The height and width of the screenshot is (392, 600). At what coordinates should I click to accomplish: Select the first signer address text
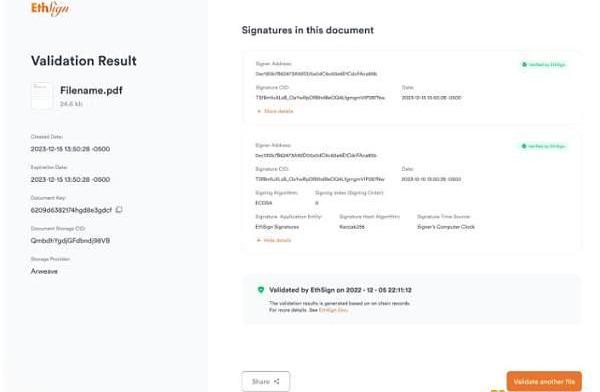coord(316,74)
